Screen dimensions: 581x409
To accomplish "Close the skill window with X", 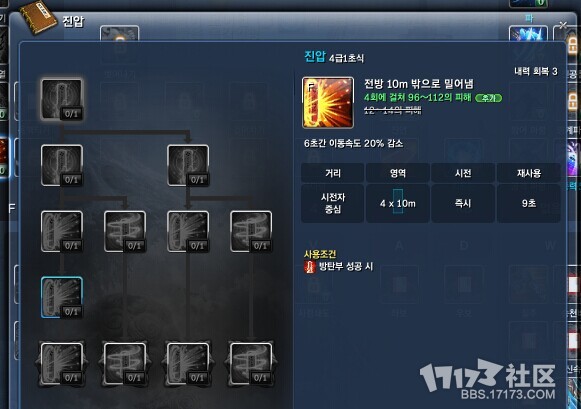I will [563, 25].
